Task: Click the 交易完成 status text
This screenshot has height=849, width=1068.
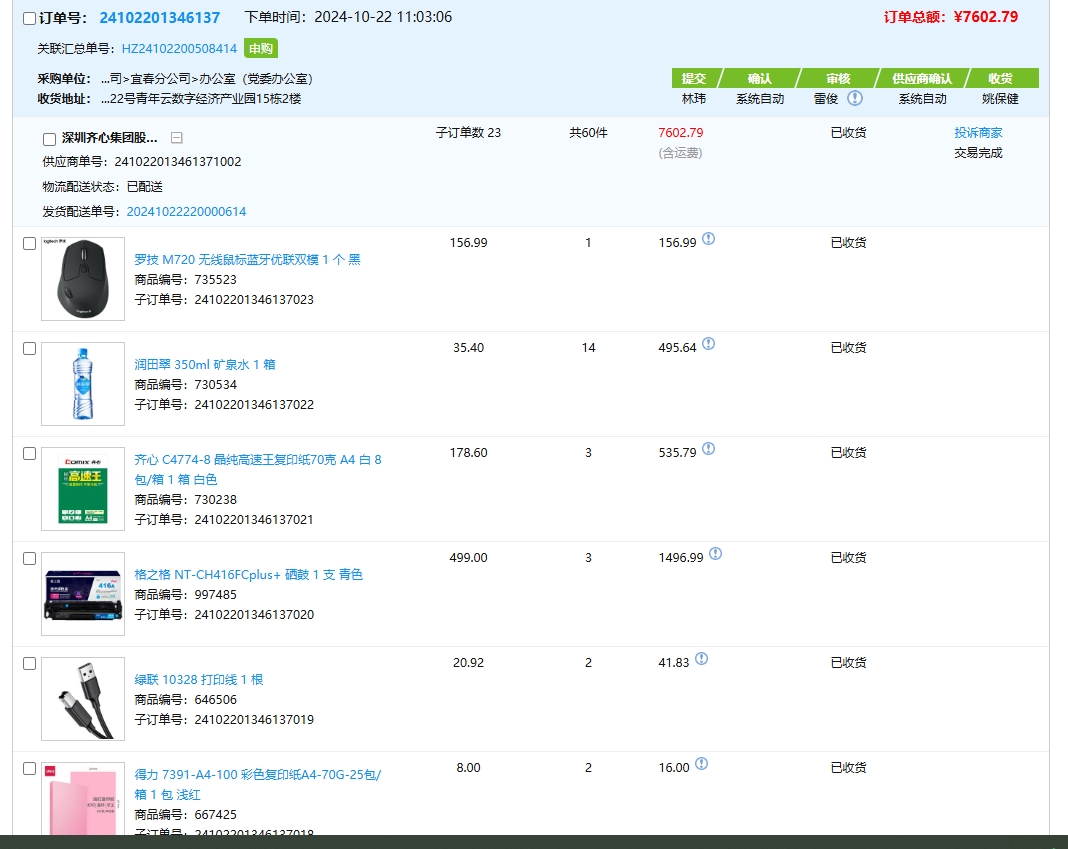Action: pos(978,153)
